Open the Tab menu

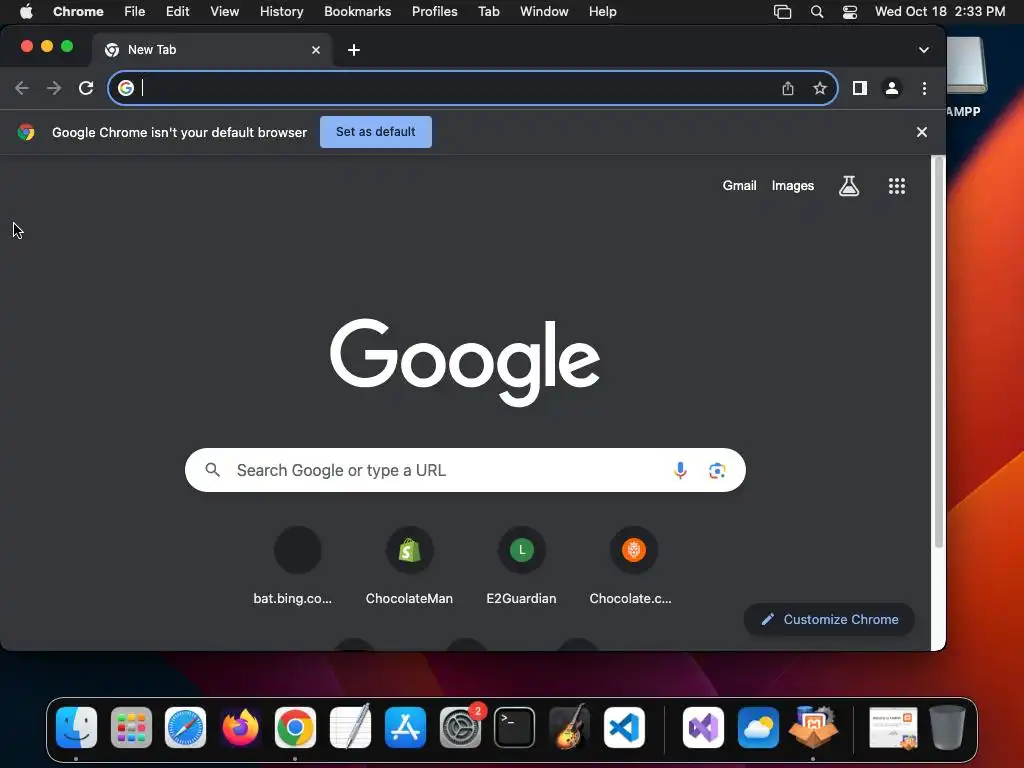[x=488, y=12]
